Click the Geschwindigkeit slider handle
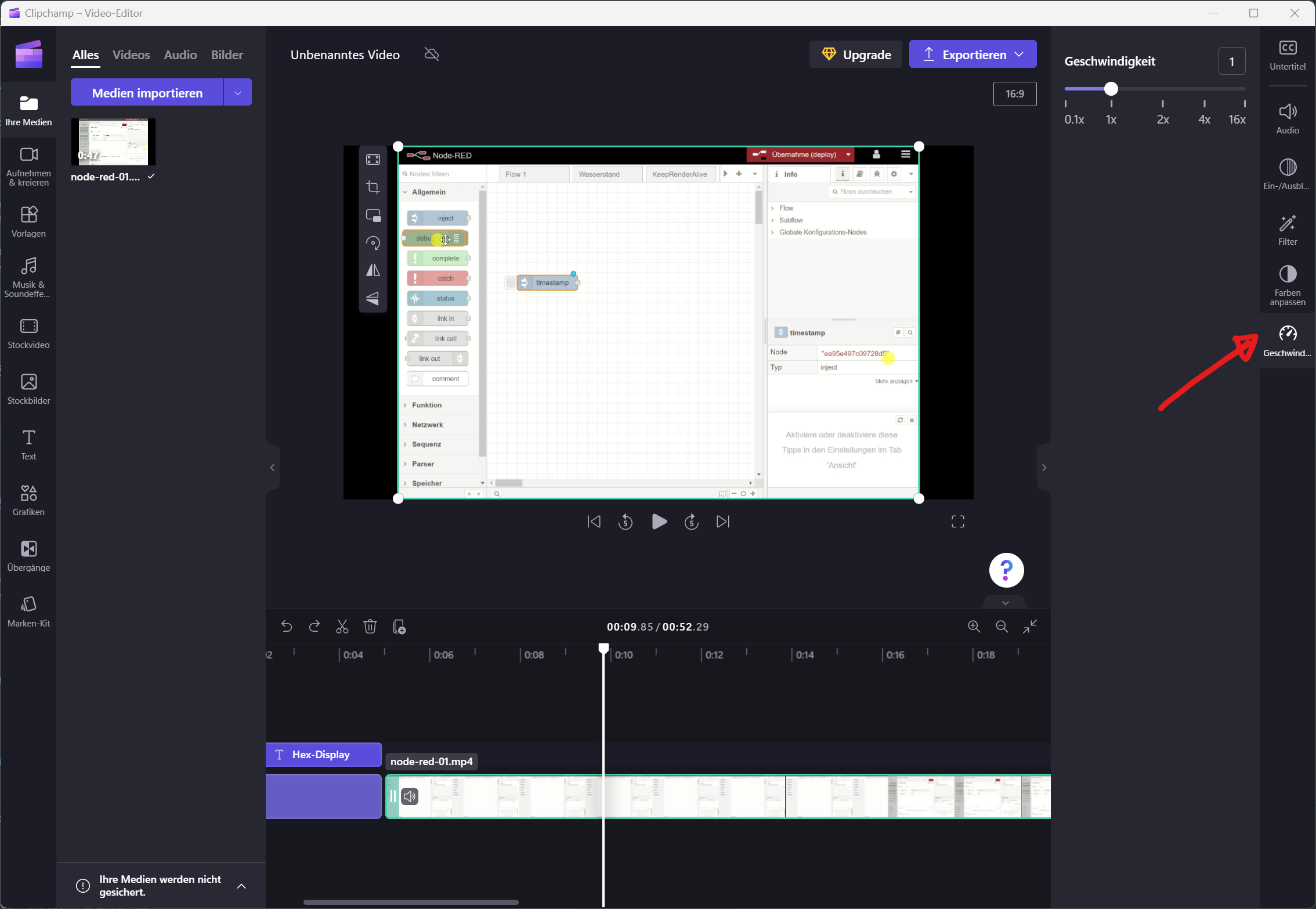Screen dimensions: 1316x909 click(x=1111, y=89)
